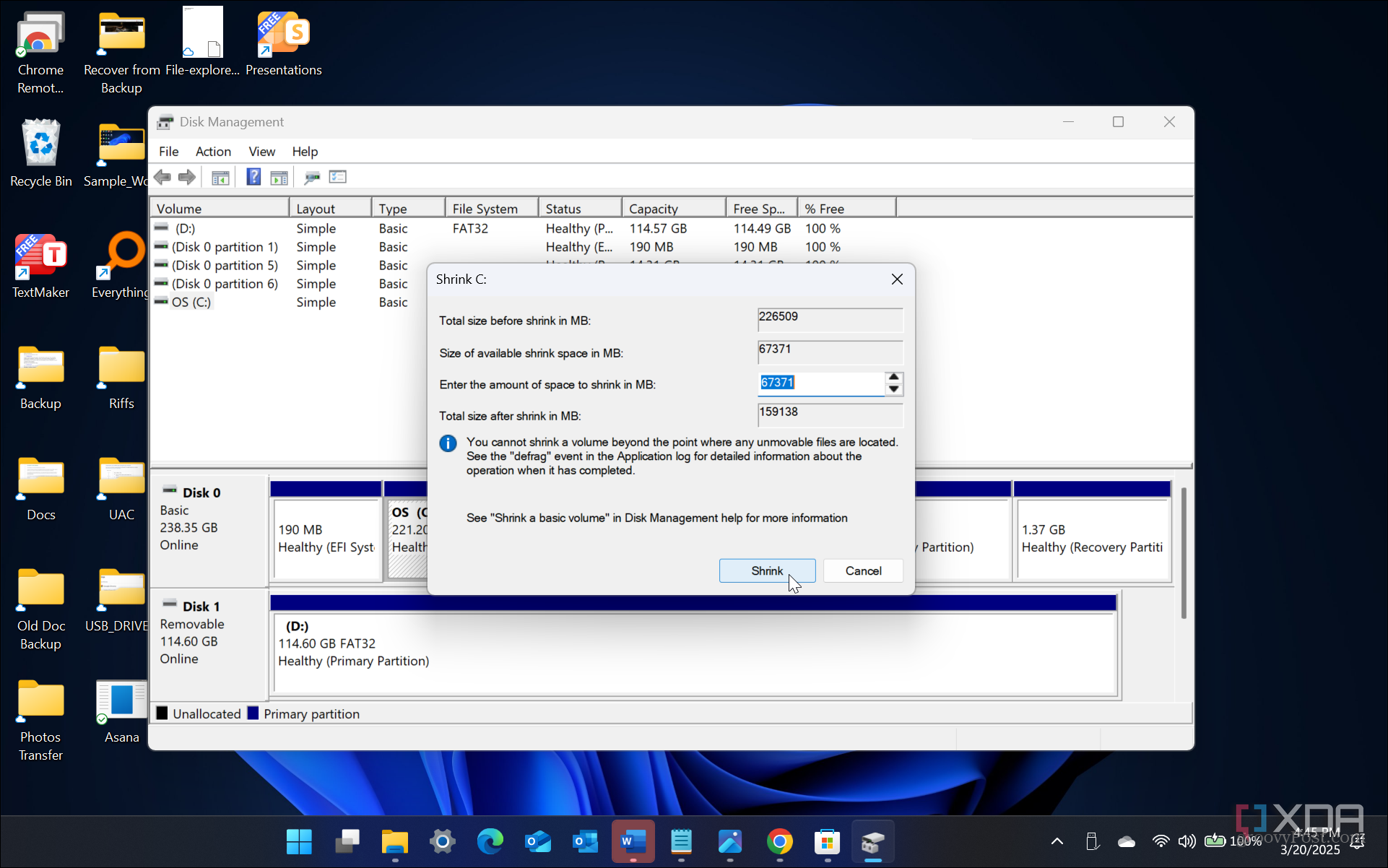This screenshot has width=1388, height=868.
Task: Open Microsoft Word from taskbar
Action: (633, 841)
